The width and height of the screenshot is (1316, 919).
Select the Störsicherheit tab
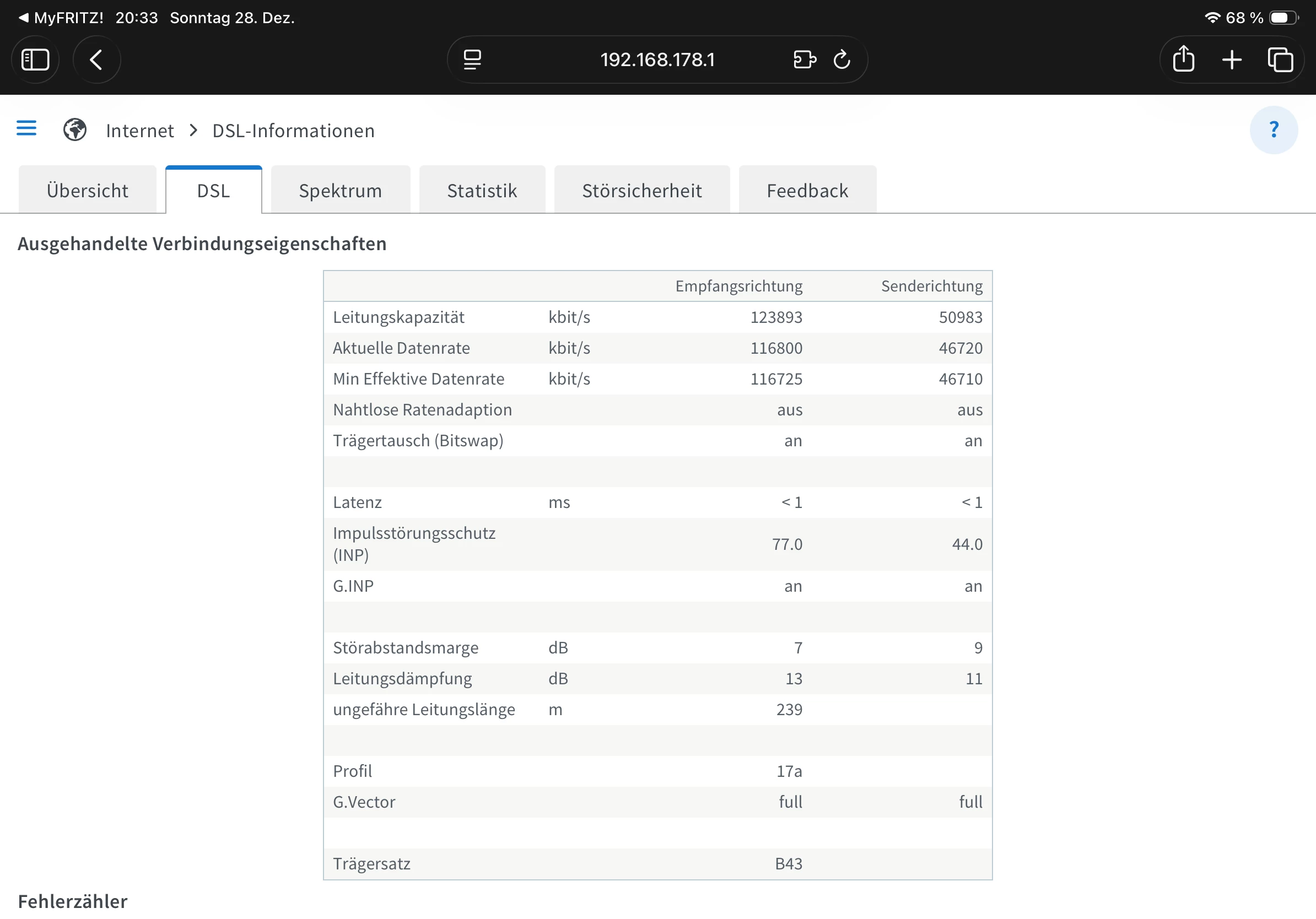click(x=641, y=191)
